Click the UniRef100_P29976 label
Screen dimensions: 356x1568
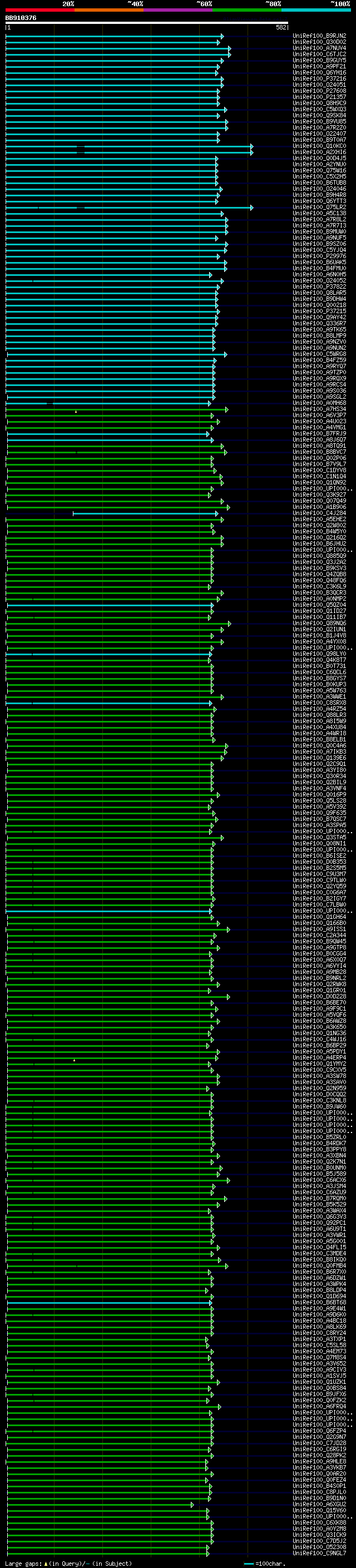pos(319,256)
